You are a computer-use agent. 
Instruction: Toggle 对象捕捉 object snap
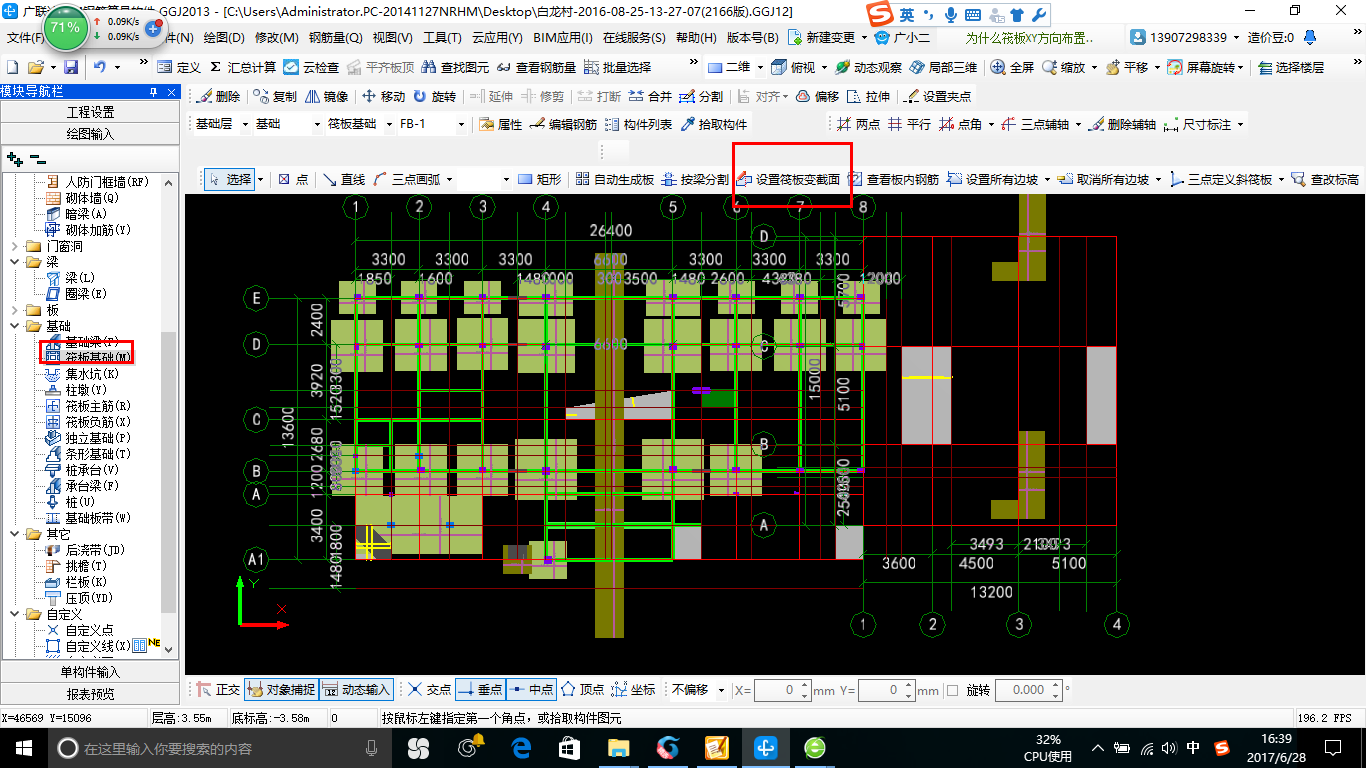pos(280,690)
